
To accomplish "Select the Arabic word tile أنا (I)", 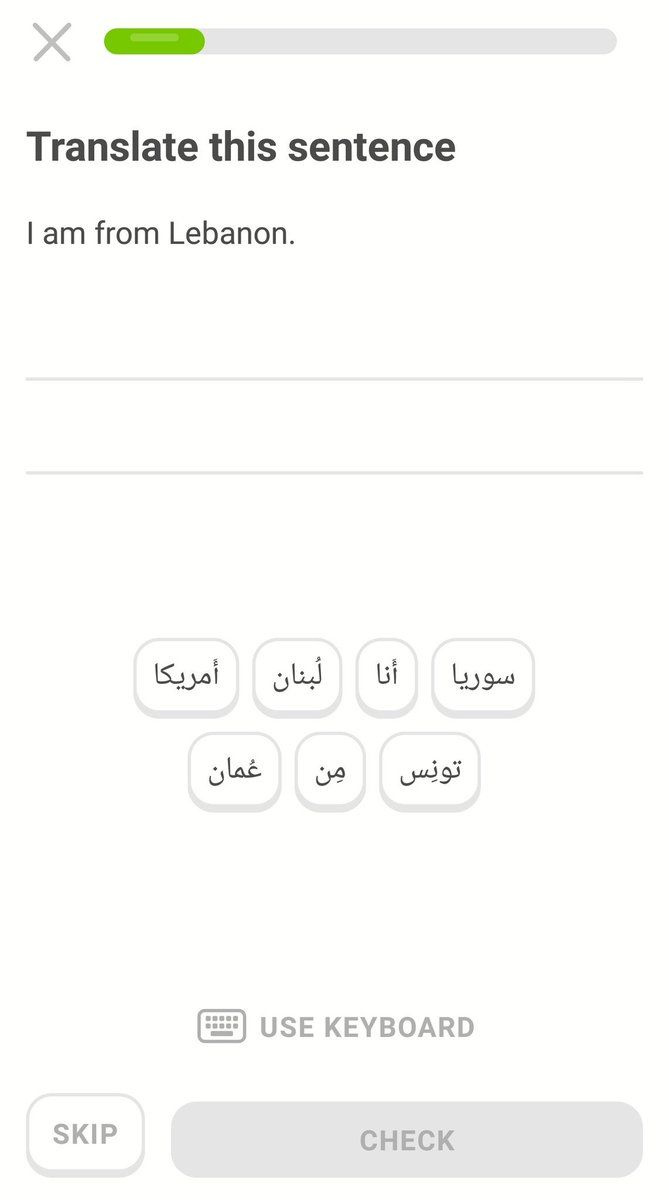I will tap(386, 675).
